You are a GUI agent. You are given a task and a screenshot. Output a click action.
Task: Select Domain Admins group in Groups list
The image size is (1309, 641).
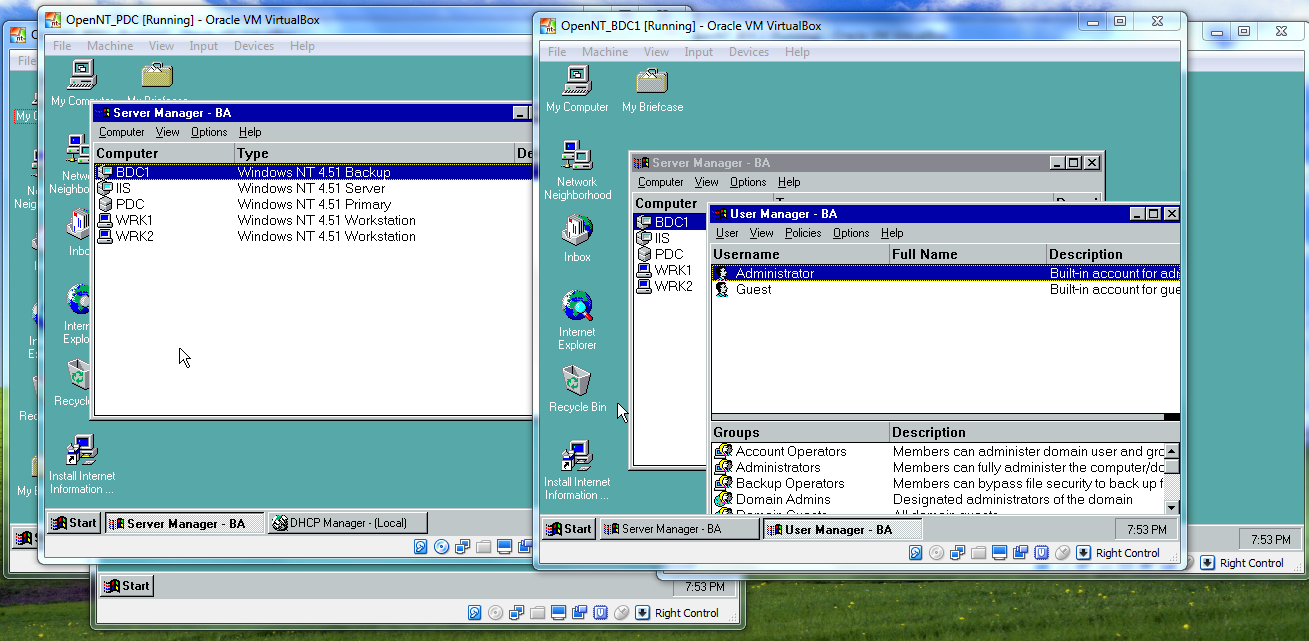783,499
